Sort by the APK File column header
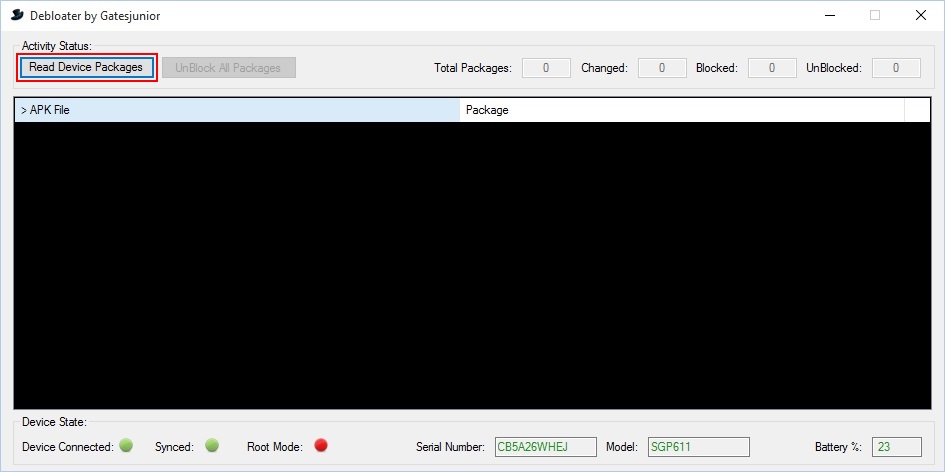 (237, 110)
